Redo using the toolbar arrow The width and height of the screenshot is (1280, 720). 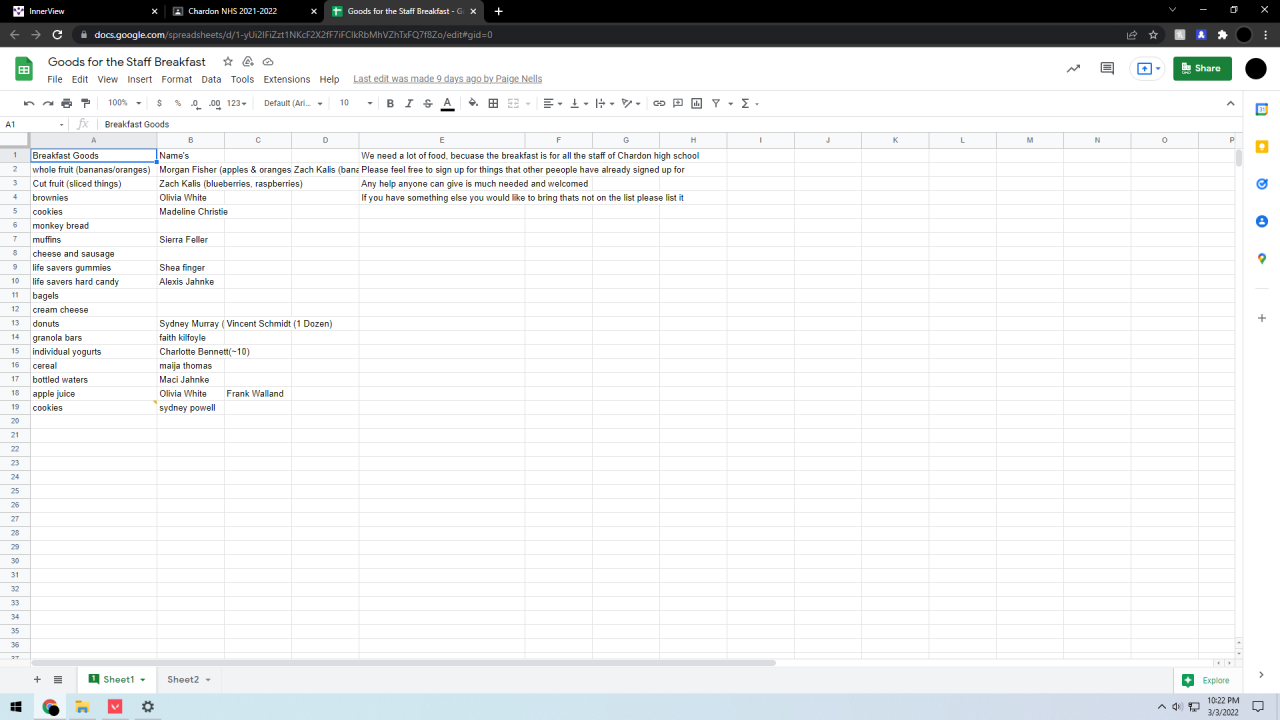click(x=47, y=103)
